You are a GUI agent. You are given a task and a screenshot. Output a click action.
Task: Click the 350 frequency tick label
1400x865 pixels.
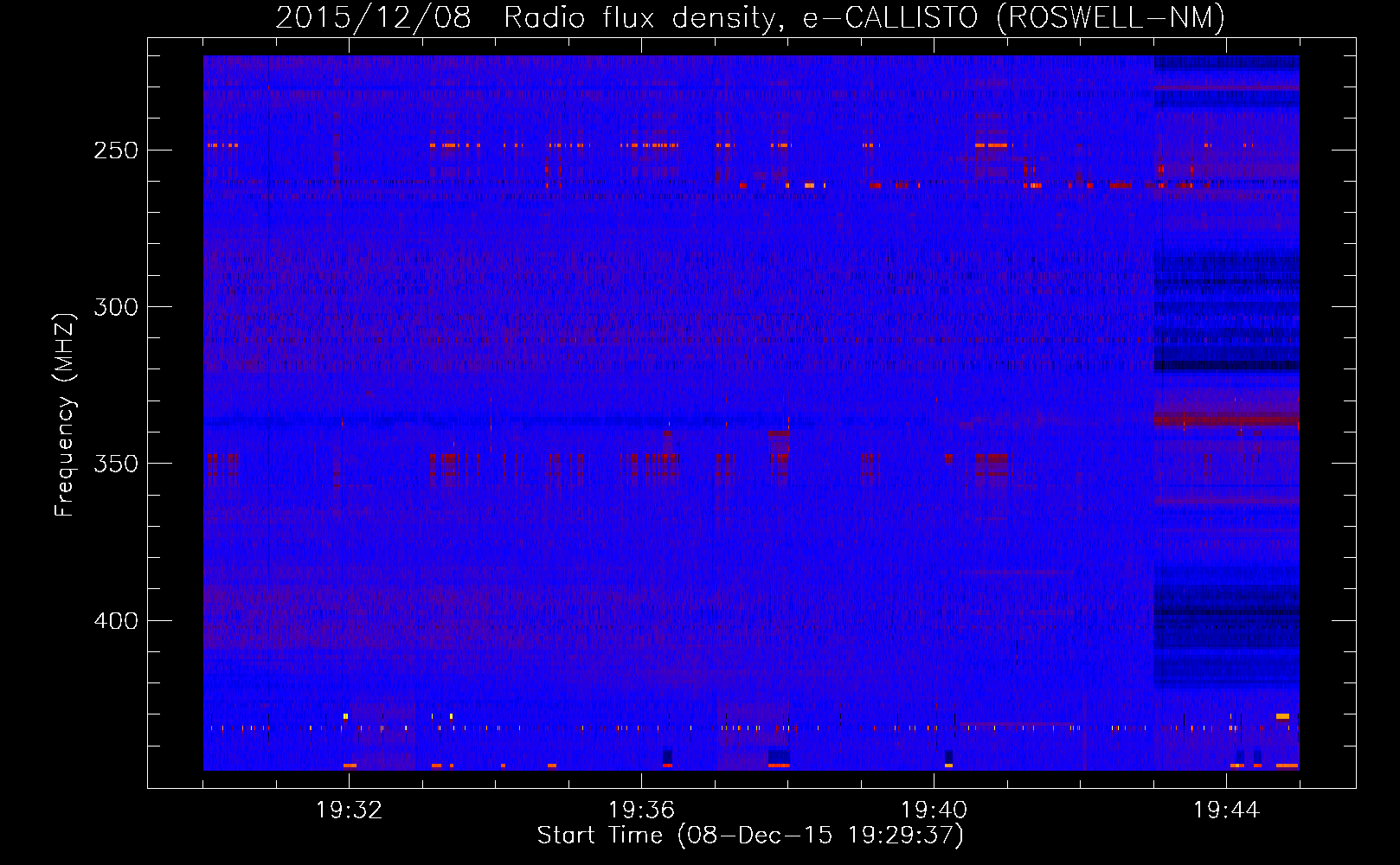tap(116, 464)
